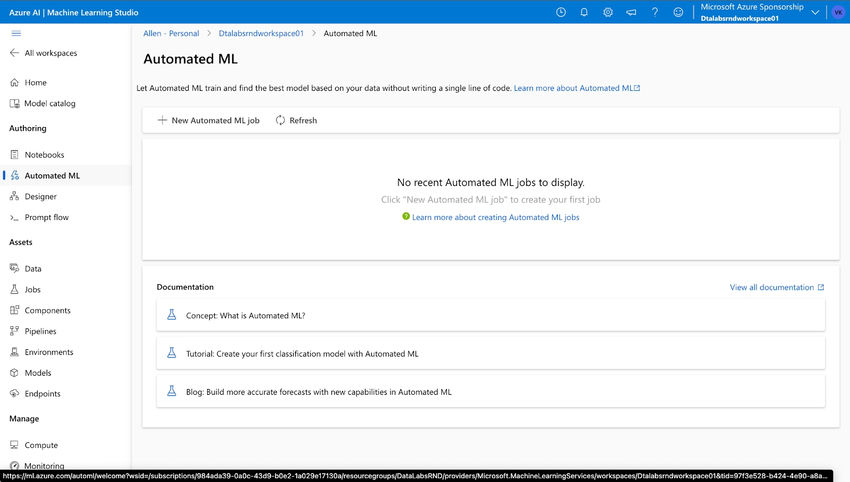The height and width of the screenshot is (482, 850).
Task: Click the Home house icon
Action: [x=14, y=82]
